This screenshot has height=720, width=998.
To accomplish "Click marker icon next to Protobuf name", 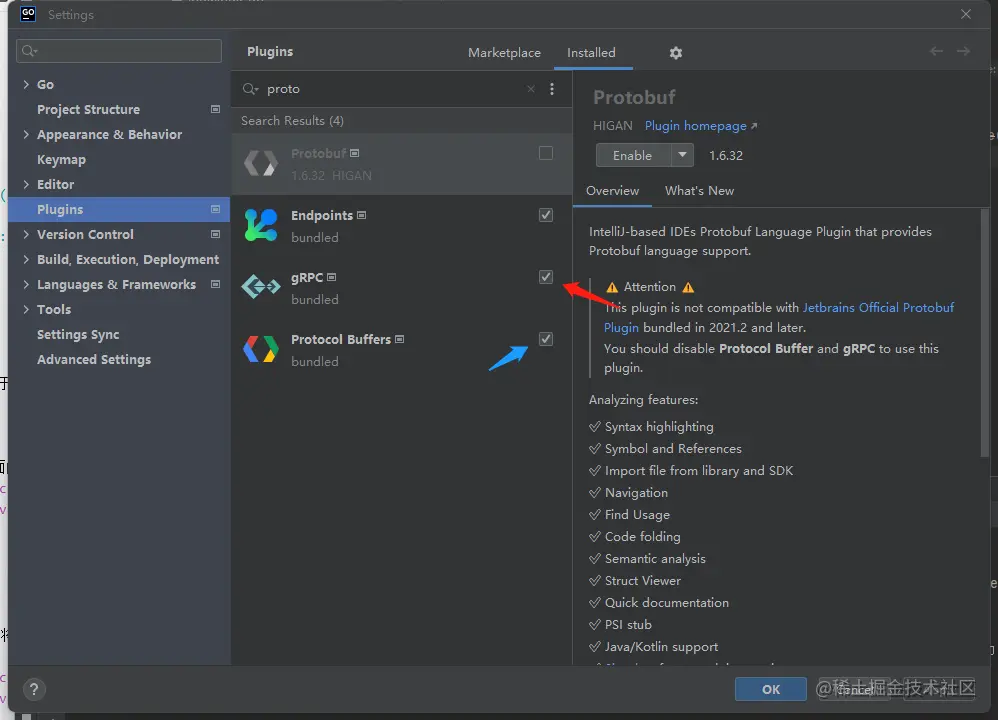I will [x=355, y=153].
